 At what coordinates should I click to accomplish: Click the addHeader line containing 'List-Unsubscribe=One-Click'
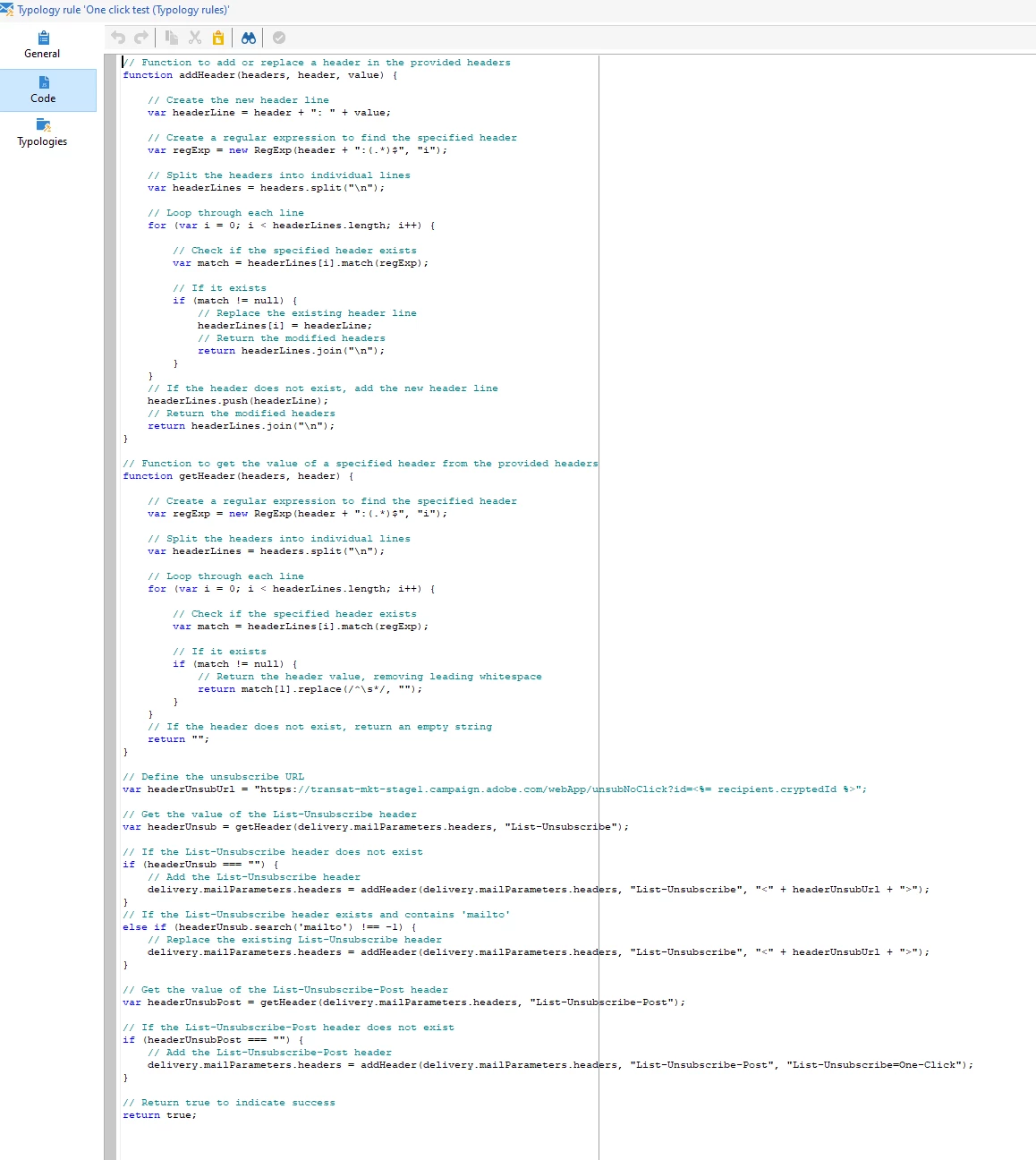pos(560,1065)
